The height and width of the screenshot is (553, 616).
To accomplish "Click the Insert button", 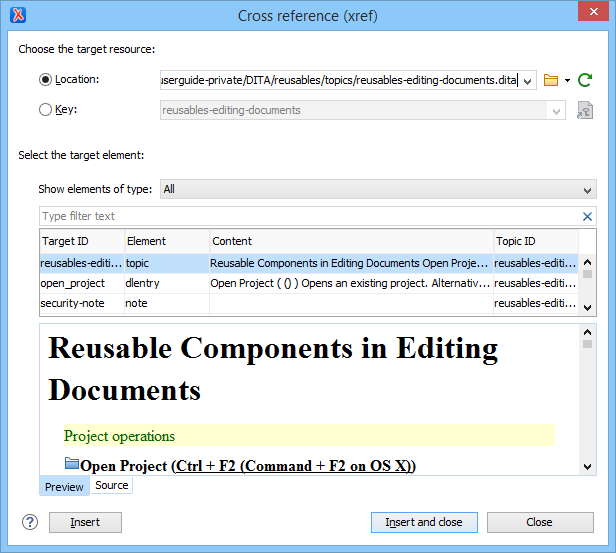I will click(x=85, y=522).
